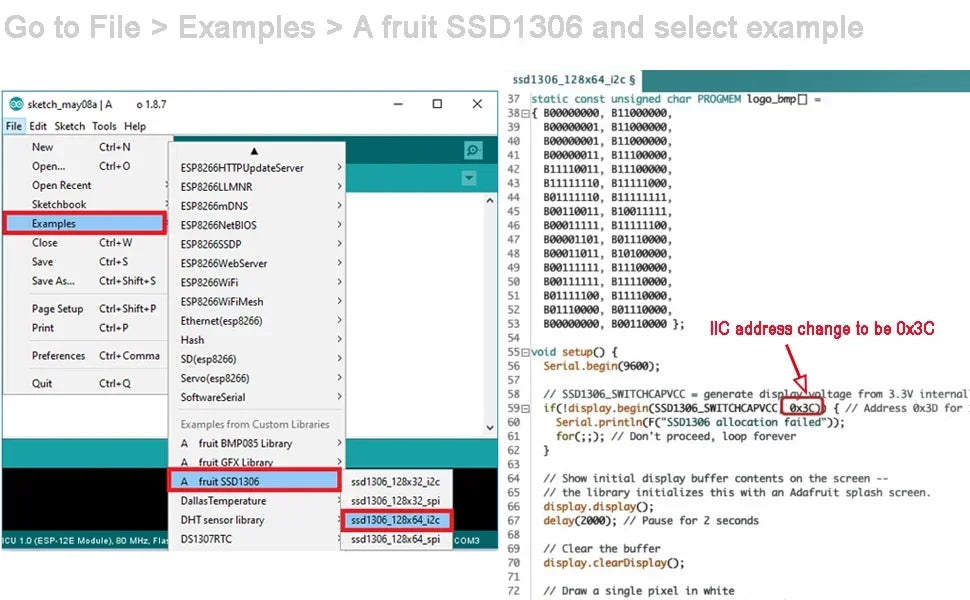Expand SoftwareSerial examples
Viewport: 970px width, 600px height.
[257, 398]
